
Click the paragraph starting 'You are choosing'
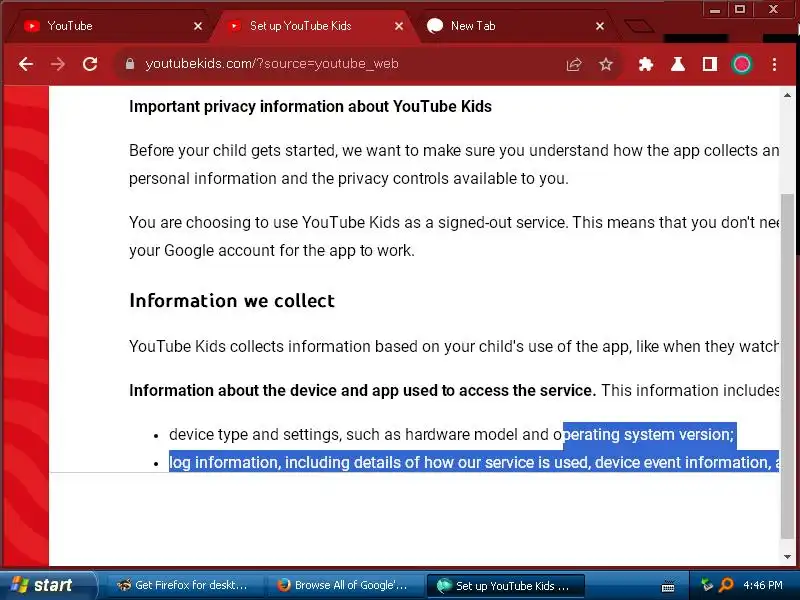454,236
